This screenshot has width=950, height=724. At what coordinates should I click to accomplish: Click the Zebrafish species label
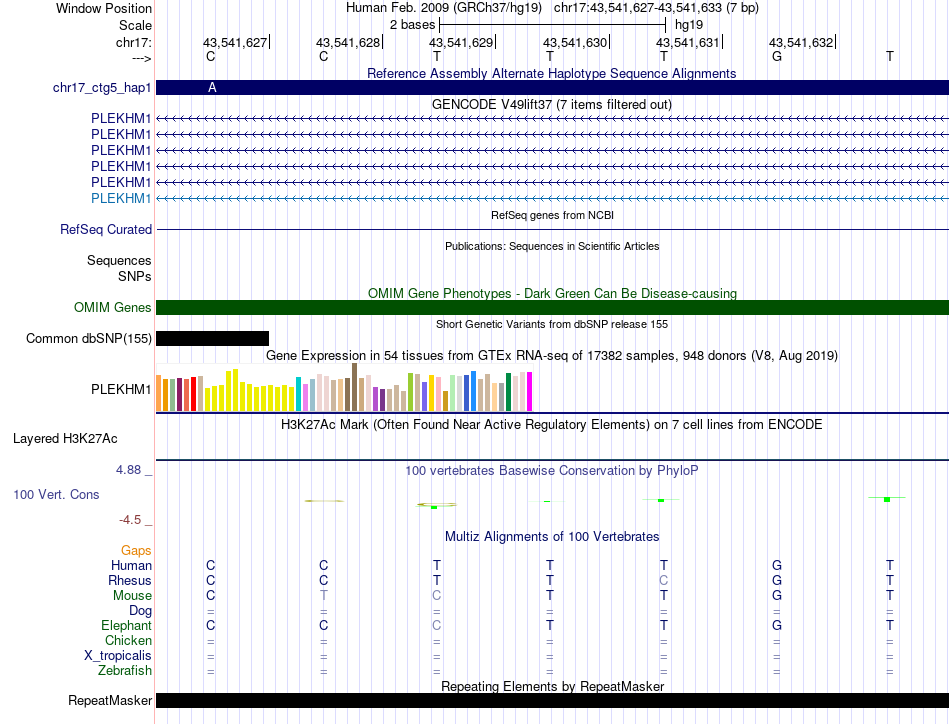(x=125, y=671)
